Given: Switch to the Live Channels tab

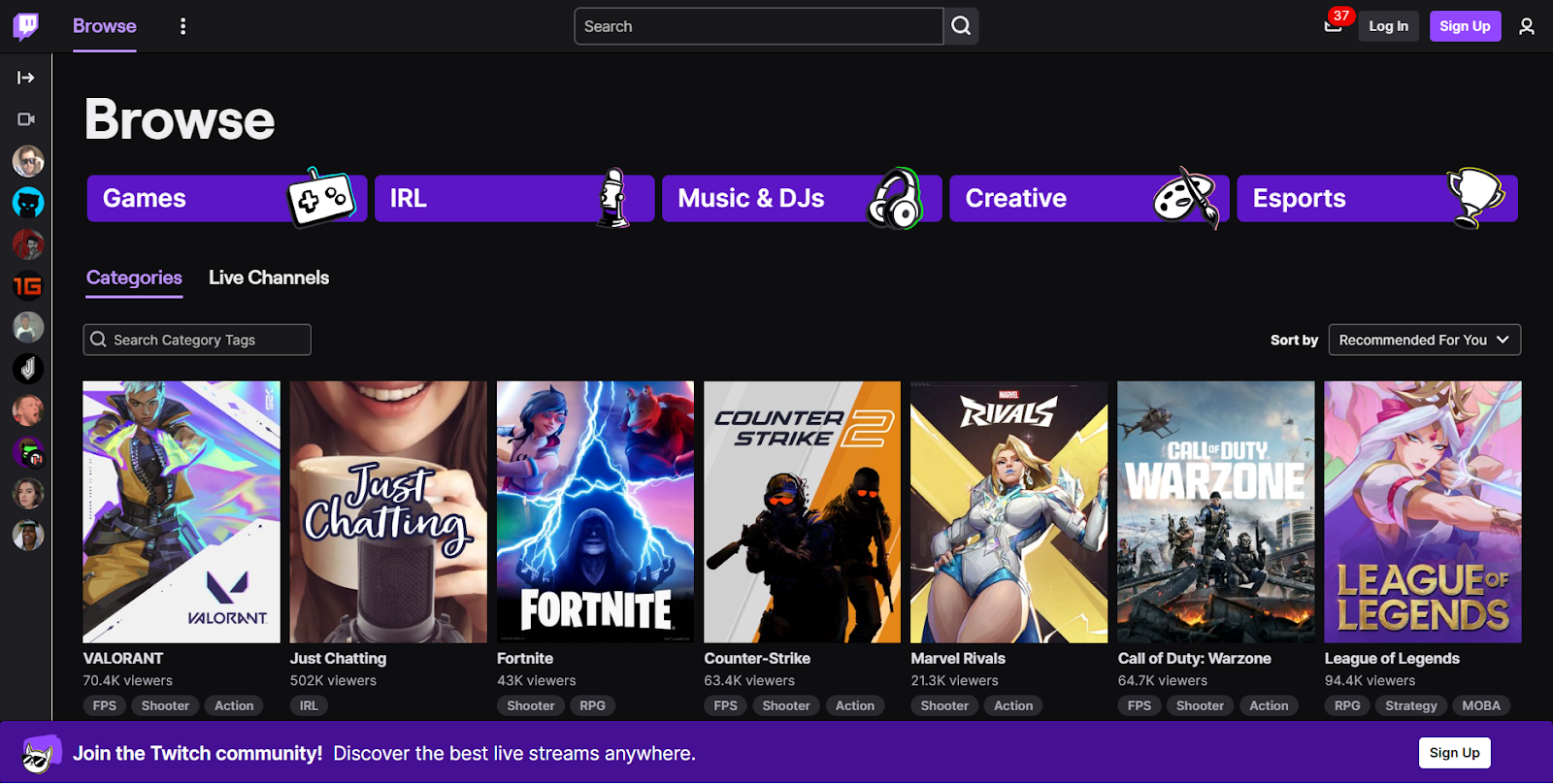Looking at the screenshot, I should coord(269,278).
